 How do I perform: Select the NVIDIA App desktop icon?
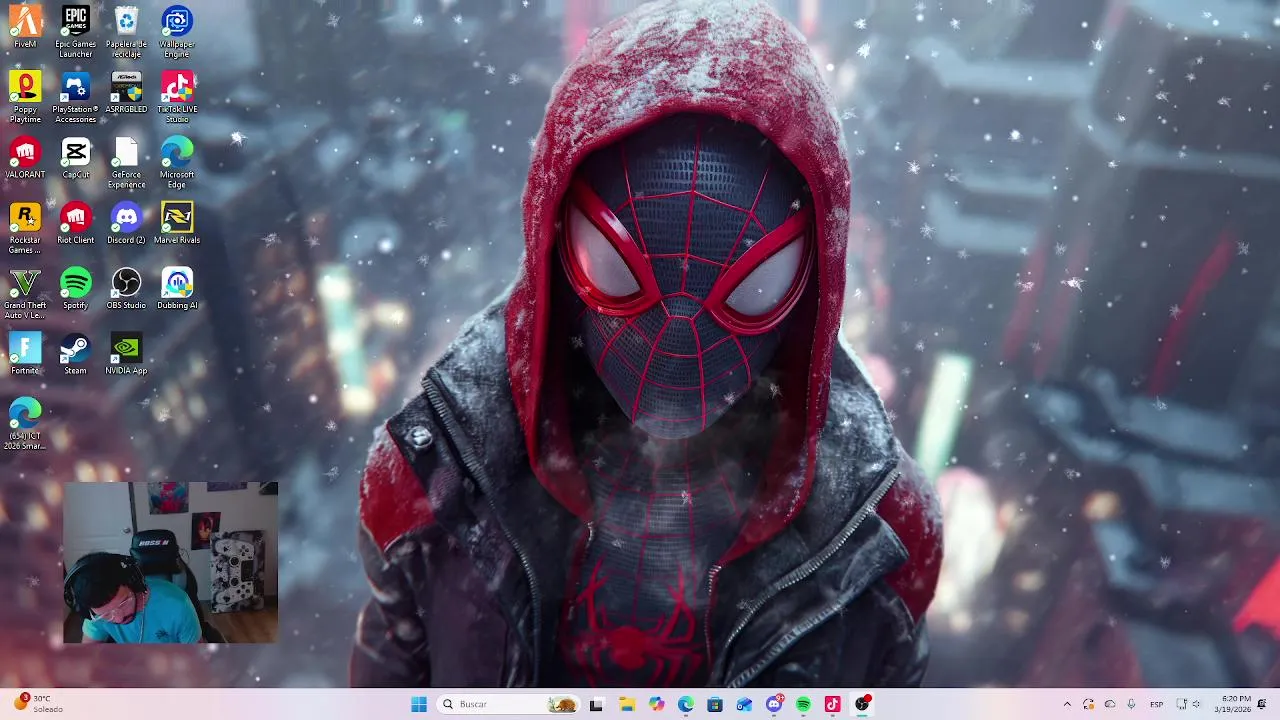click(126, 353)
